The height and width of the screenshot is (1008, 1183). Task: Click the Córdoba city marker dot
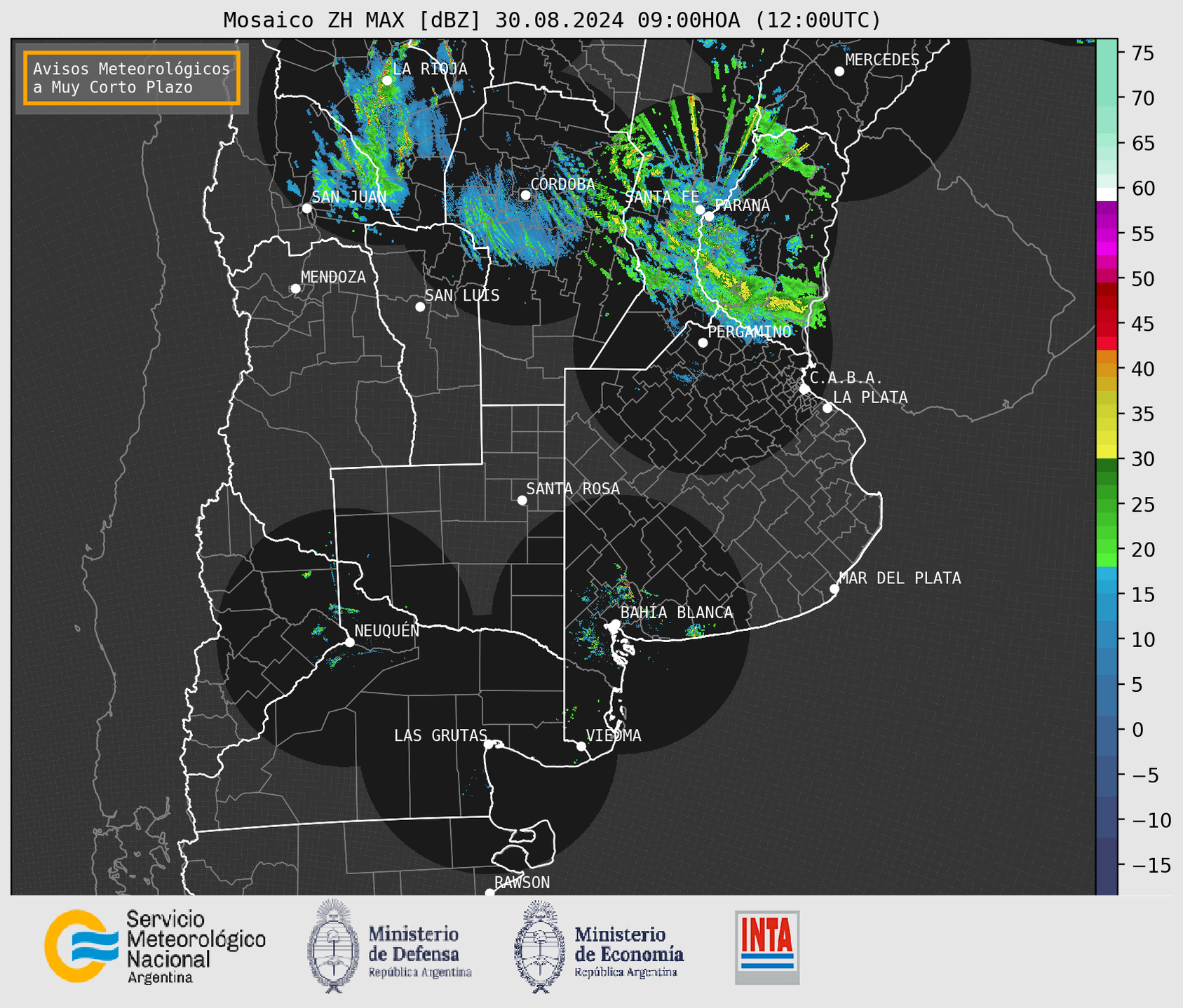[x=525, y=195]
